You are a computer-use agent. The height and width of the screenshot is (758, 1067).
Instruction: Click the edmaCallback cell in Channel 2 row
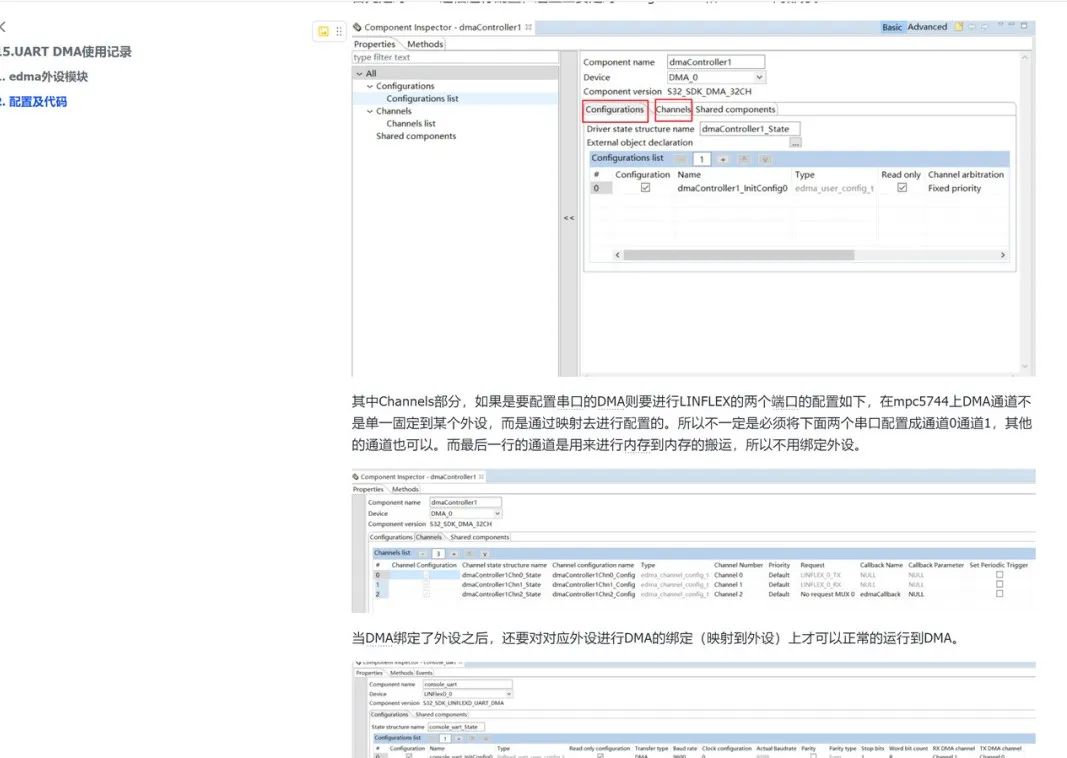pyautogui.click(x=880, y=594)
